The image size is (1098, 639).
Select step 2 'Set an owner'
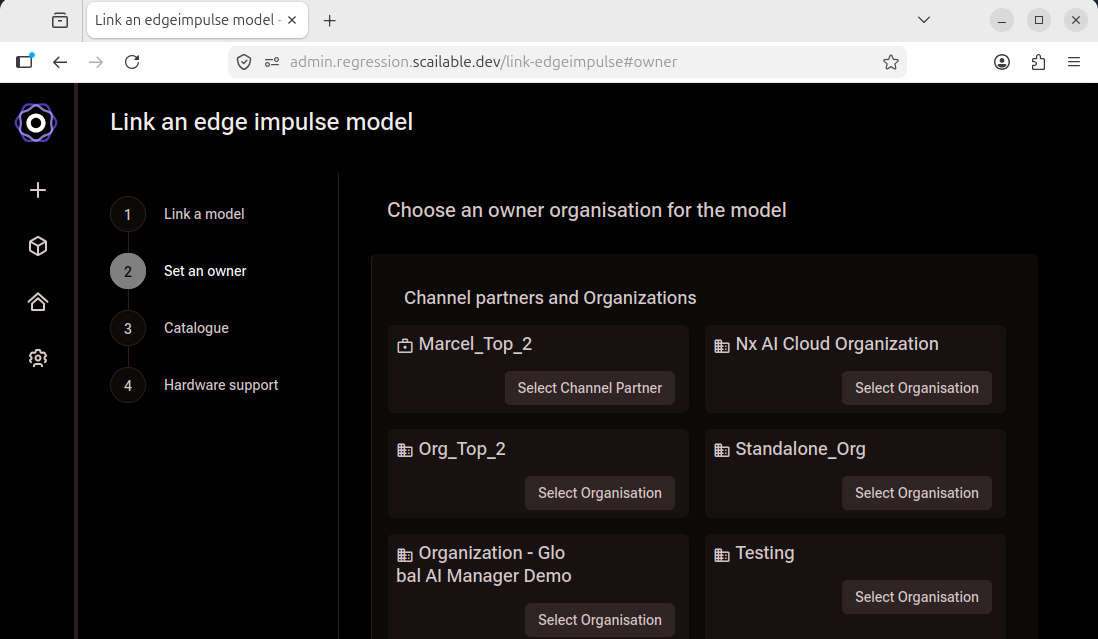point(205,271)
